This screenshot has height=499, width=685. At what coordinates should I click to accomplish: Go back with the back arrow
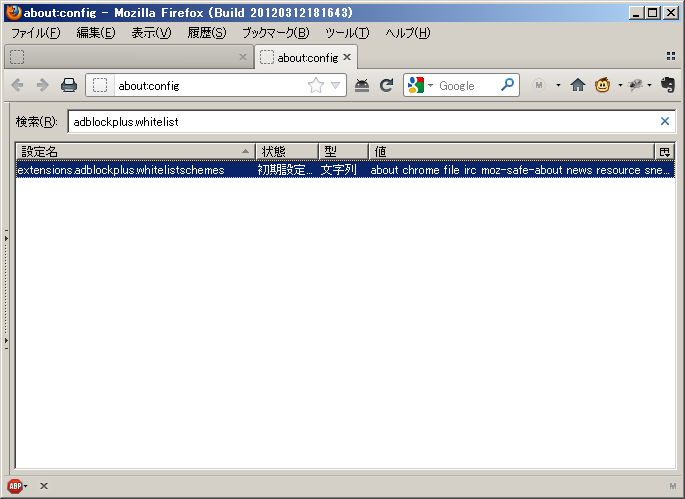(17, 85)
